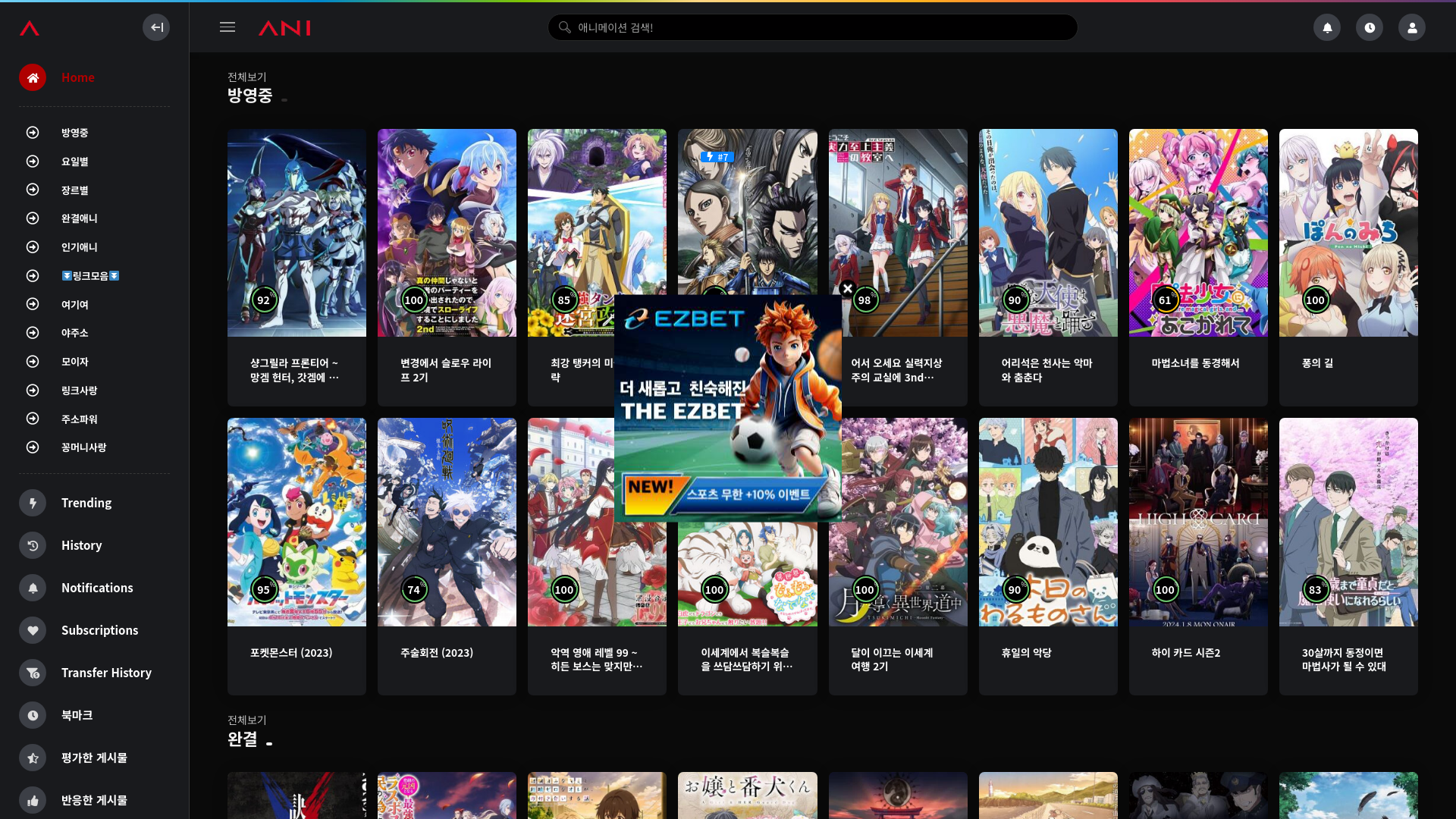
Task: Open 요일별 in the sidebar menu
Action: coord(75,162)
